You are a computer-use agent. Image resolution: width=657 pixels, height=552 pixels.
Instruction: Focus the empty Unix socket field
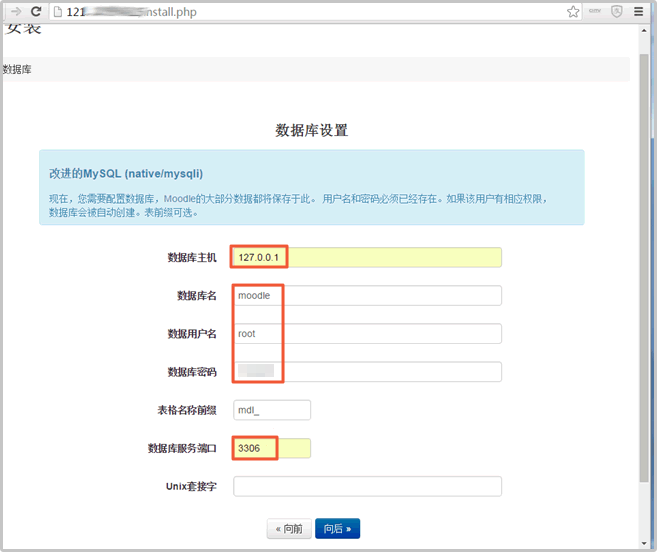(367, 486)
